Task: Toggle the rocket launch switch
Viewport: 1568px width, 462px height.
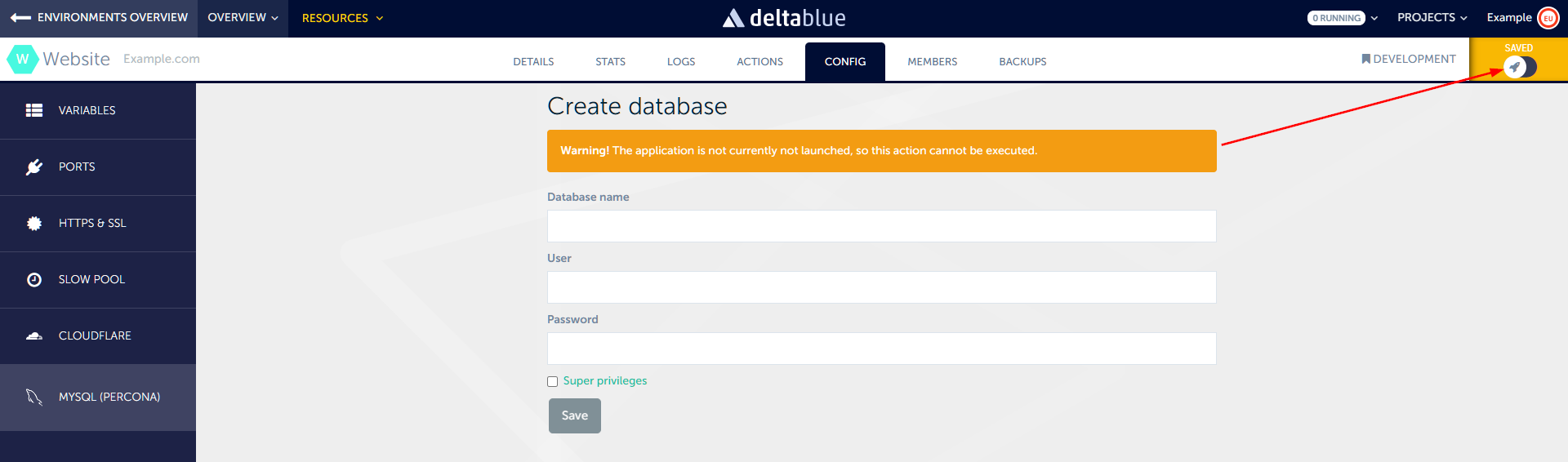Action: coord(1519,67)
